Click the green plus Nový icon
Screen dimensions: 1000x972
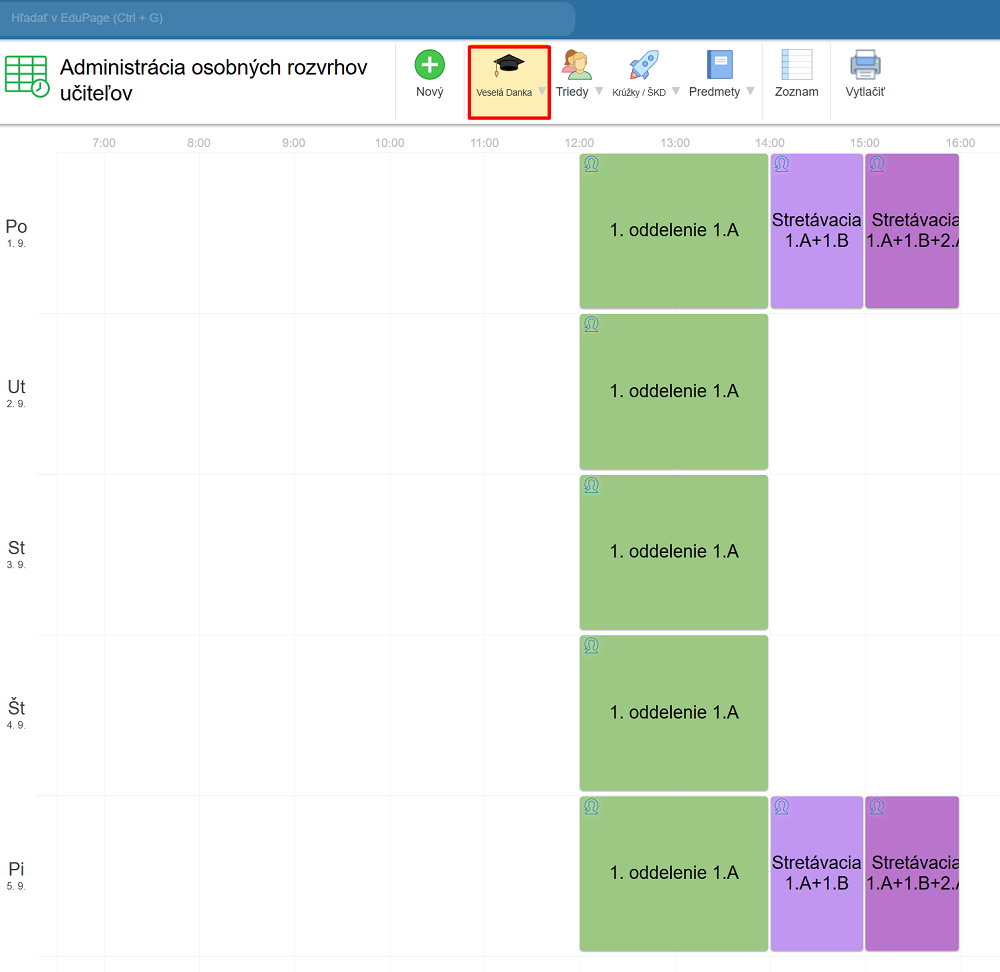pyautogui.click(x=429, y=66)
